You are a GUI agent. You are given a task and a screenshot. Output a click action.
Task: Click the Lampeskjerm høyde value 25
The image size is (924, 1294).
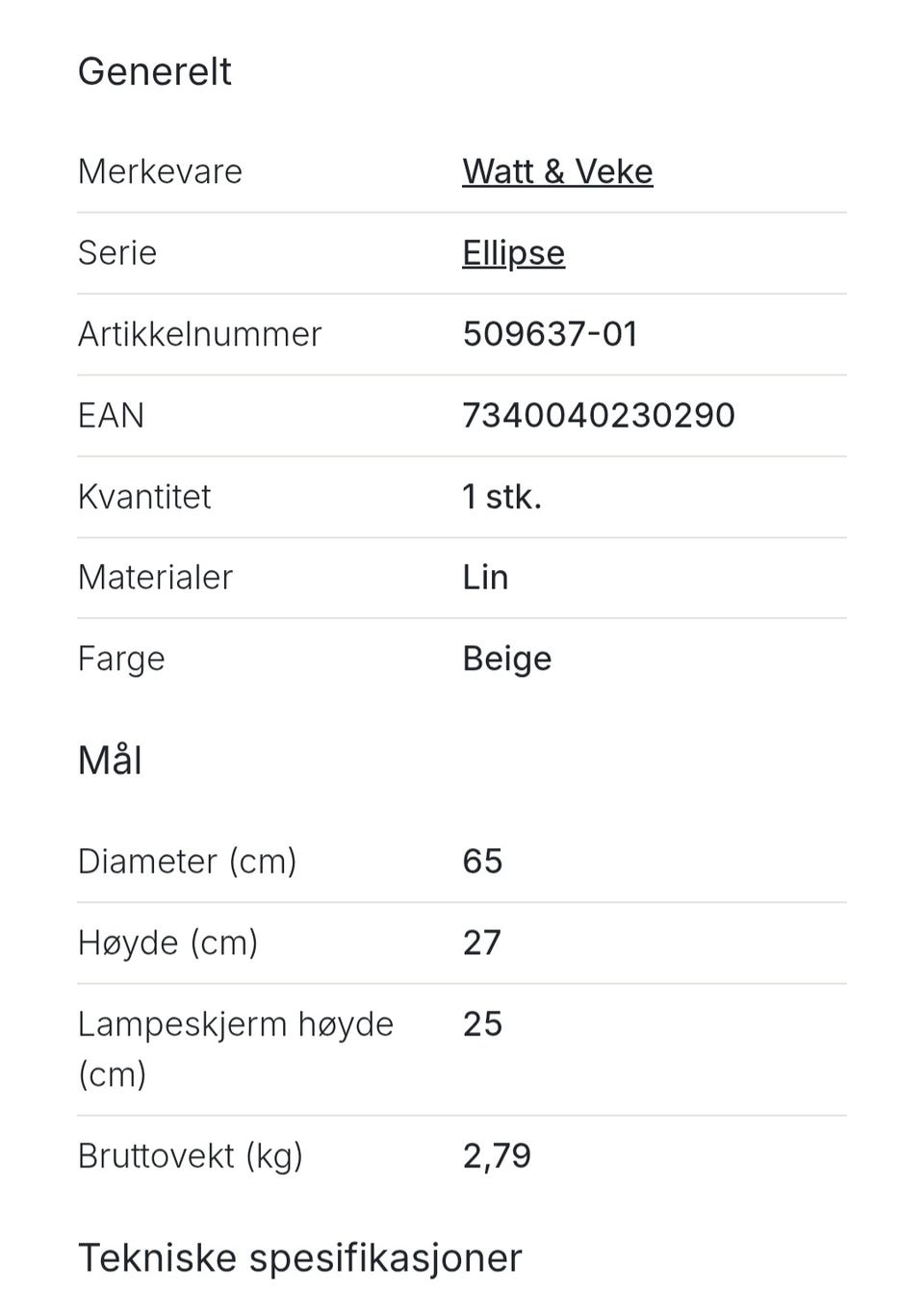click(x=482, y=1023)
